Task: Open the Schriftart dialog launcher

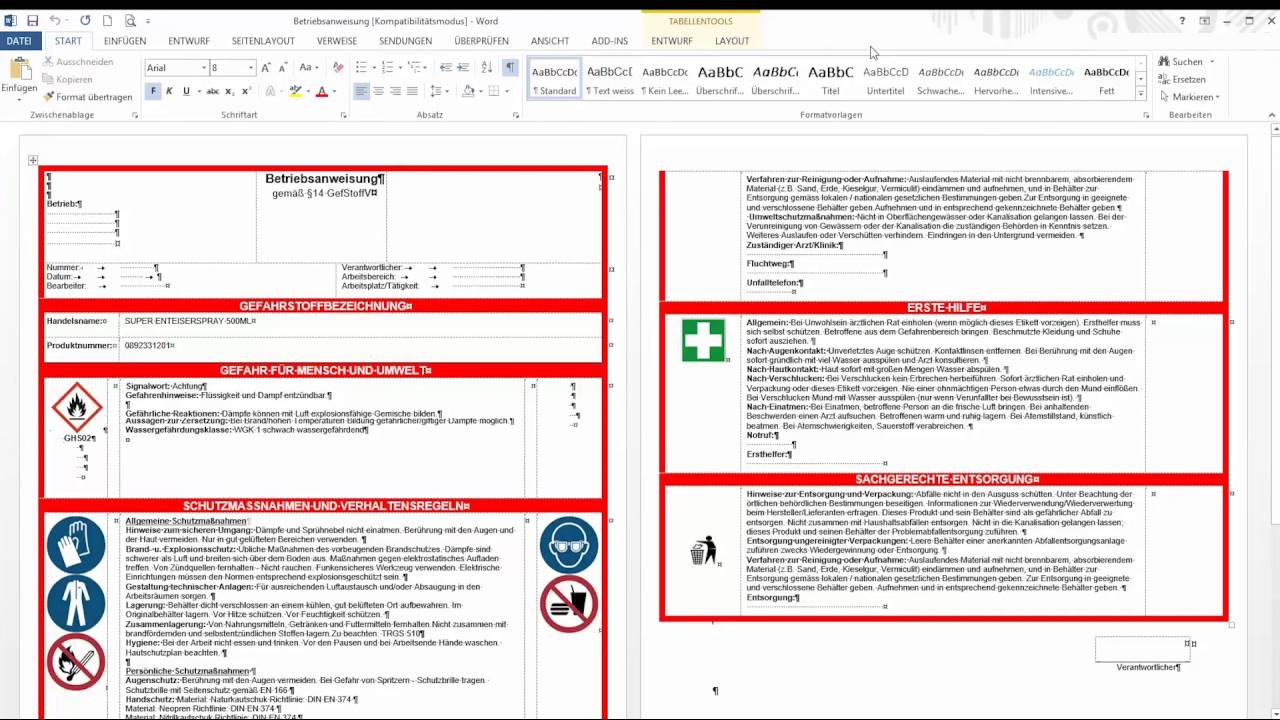Action: [x=344, y=116]
